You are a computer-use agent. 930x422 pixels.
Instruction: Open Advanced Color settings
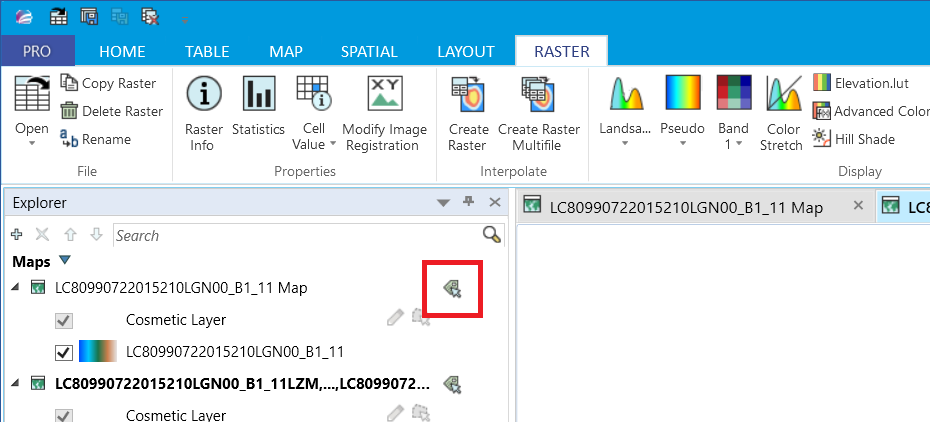871,111
